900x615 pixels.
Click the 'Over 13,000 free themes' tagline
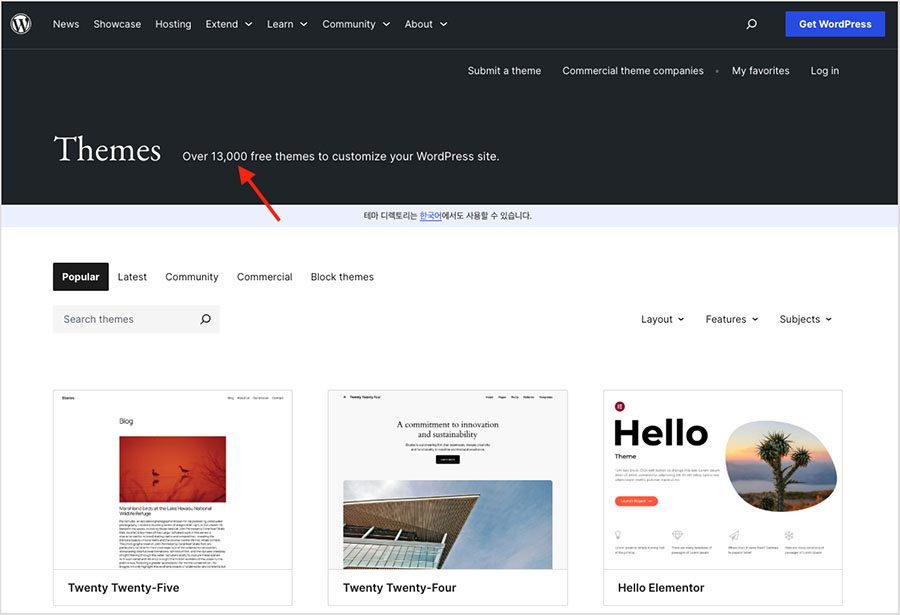[341, 156]
